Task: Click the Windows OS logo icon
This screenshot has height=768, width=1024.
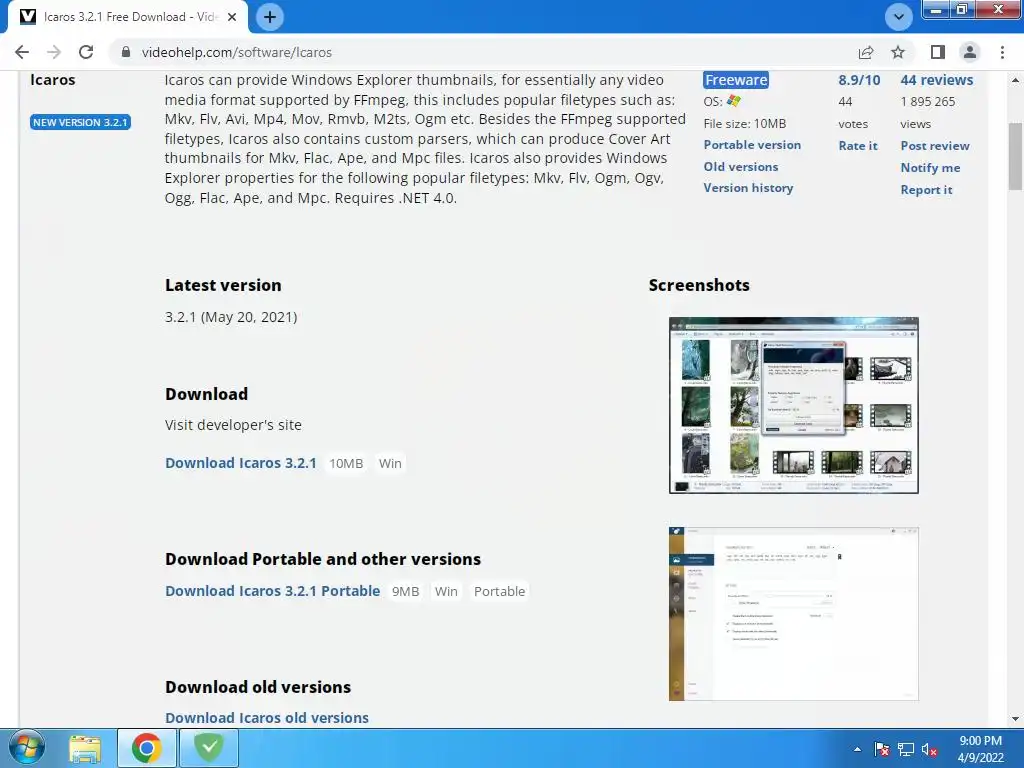Action: (x=734, y=101)
